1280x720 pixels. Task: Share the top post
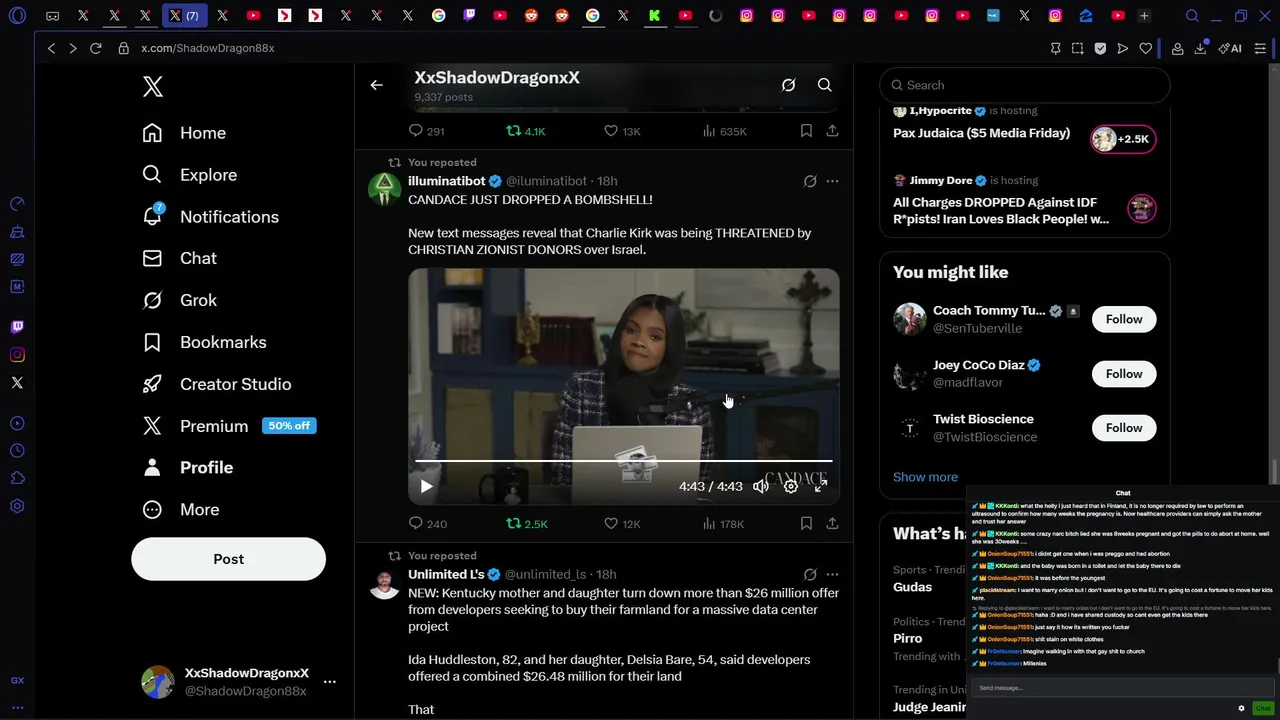832,131
